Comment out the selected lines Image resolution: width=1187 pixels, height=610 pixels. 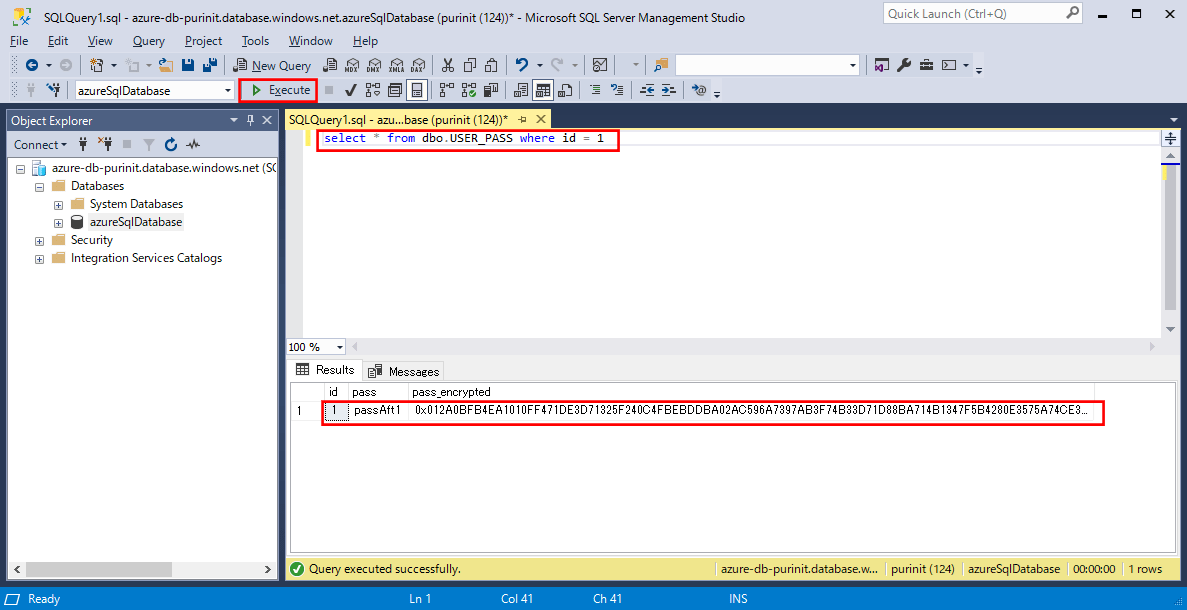click(595, 90)
